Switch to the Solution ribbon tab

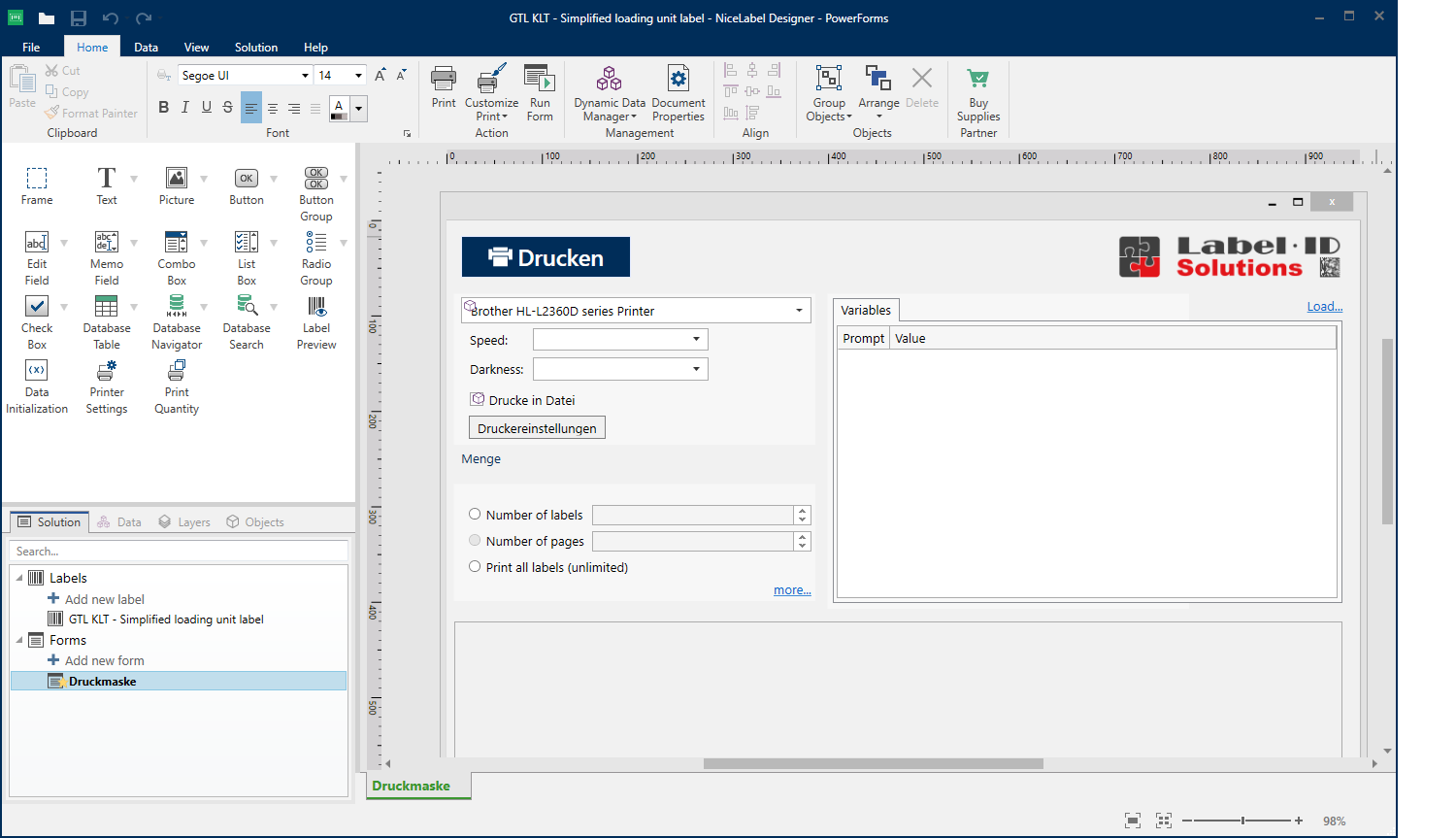[256, 47]
